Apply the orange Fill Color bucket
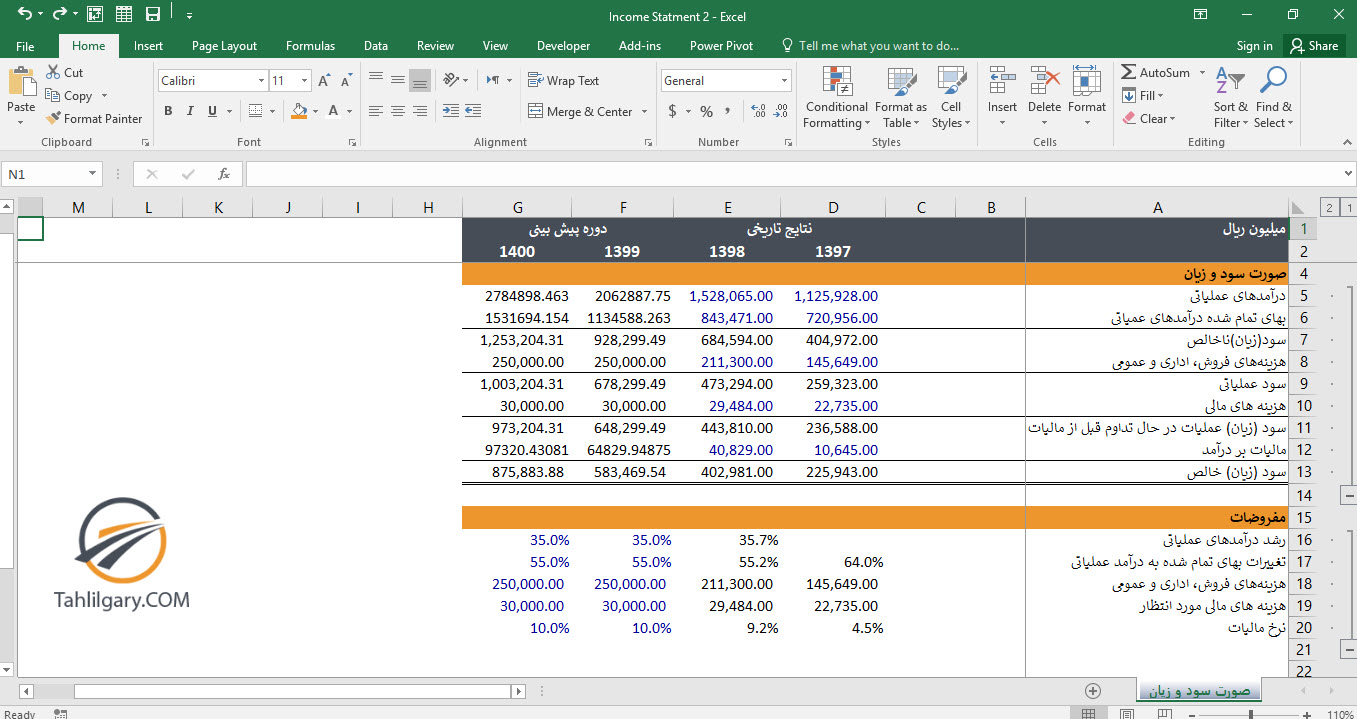This screenshot has height=719, width=1357. pyautogui.click(x=298, y=111)
